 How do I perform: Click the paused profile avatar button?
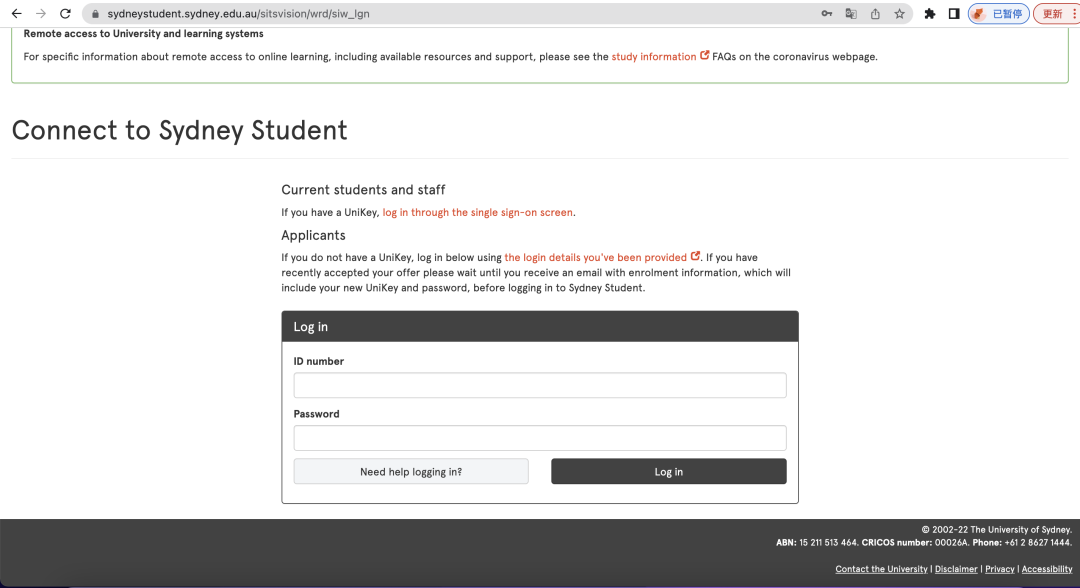coord(998,14)
